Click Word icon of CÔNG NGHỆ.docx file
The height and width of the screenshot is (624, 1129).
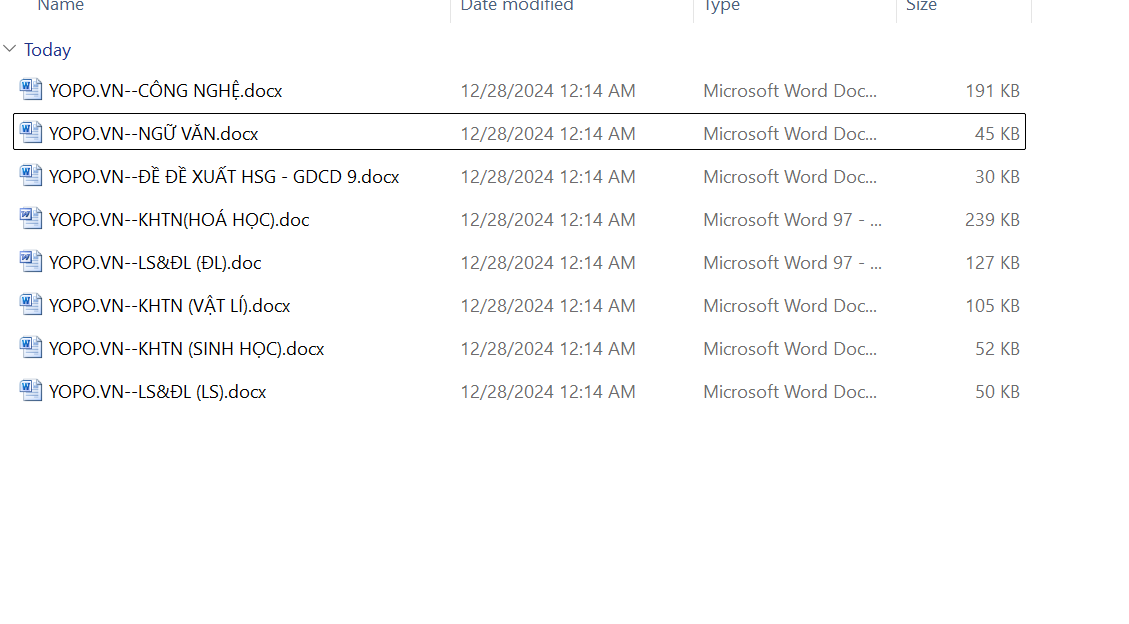pos(31,89)
